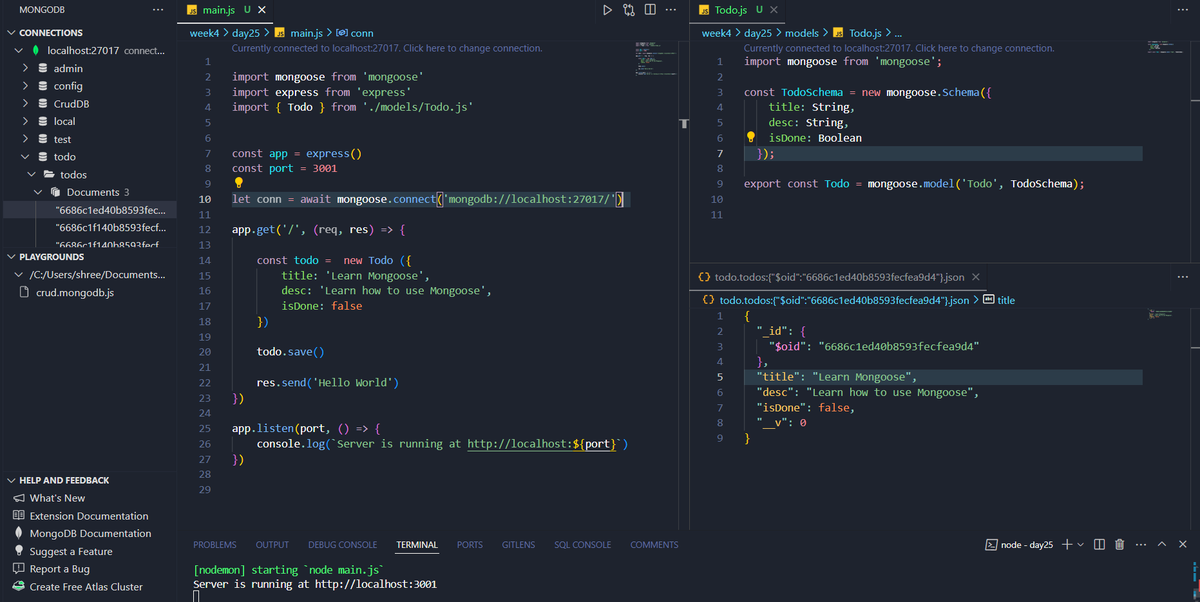Click the new terminal plus icon
This screenshot has width=1200, height=602.
coord(1066,544)
